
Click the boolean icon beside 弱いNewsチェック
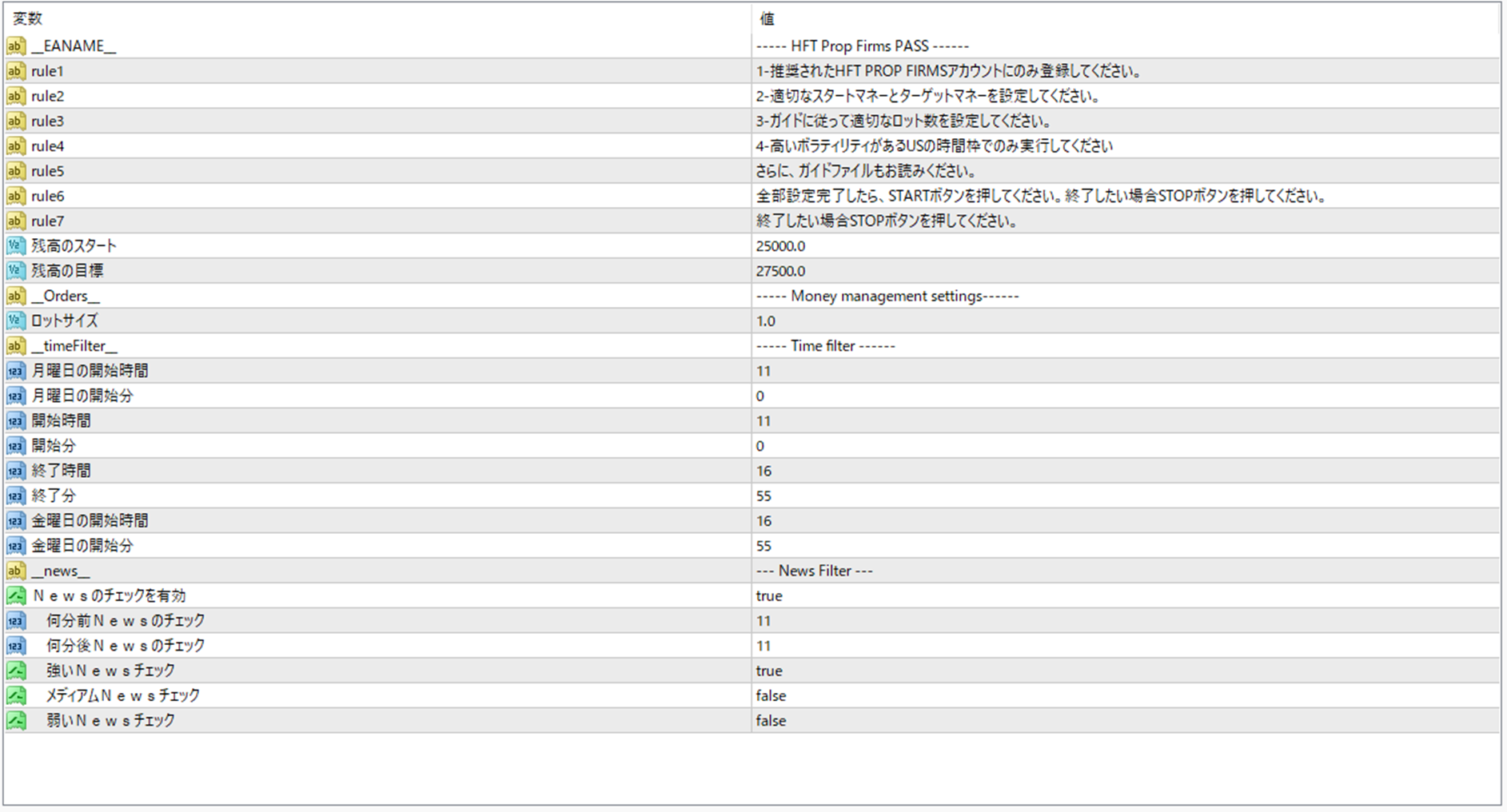click(x=16, y=721)
